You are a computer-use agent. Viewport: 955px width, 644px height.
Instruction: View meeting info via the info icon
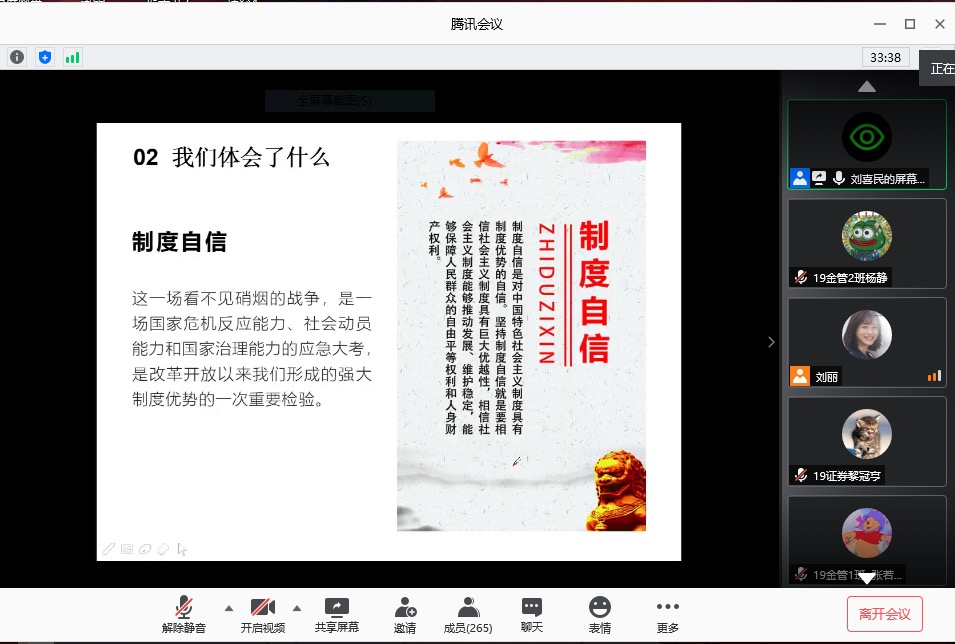point(16,57)
